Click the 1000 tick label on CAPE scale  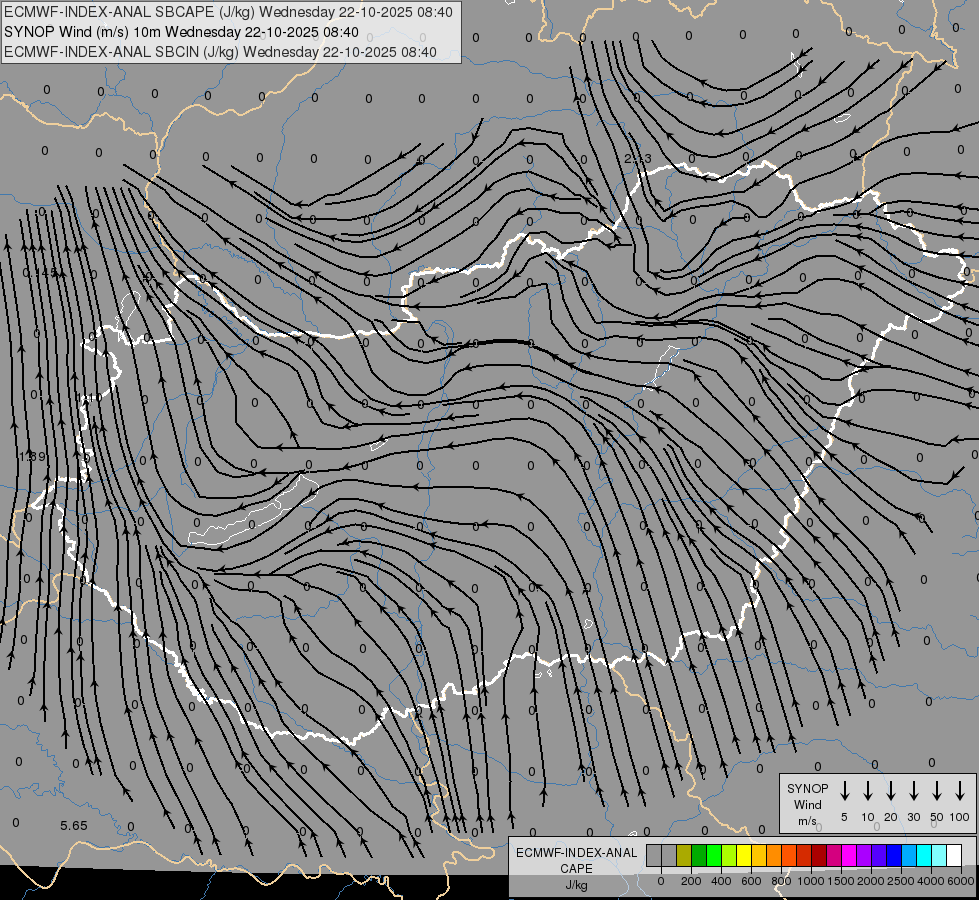point(811,881)
